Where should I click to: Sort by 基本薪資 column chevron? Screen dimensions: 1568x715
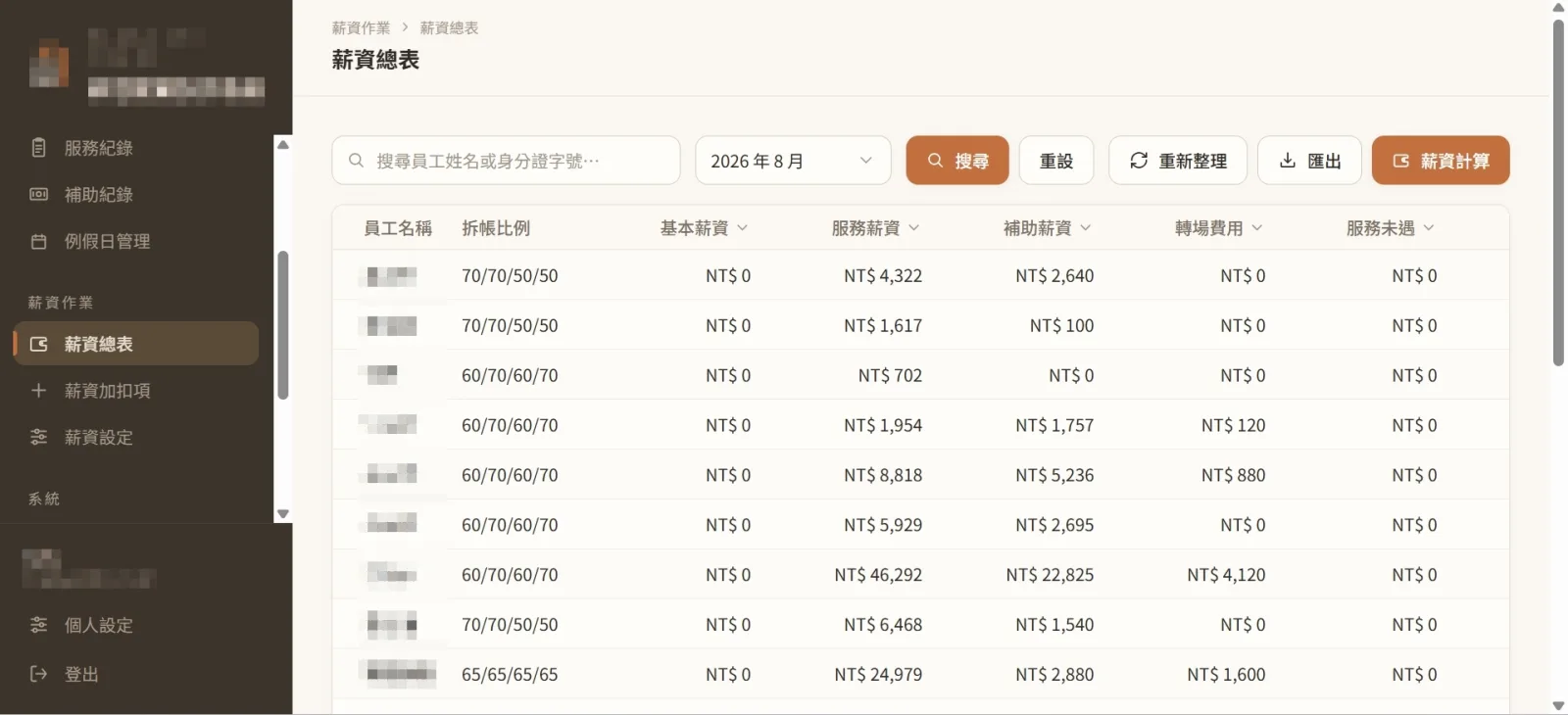(x=743, y=228)
